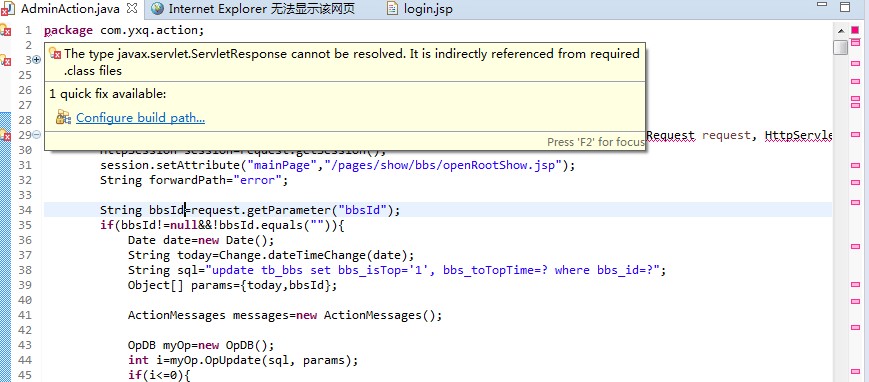
Task: Collapse the method fold at line 29
Action: [x=37, y=135]
